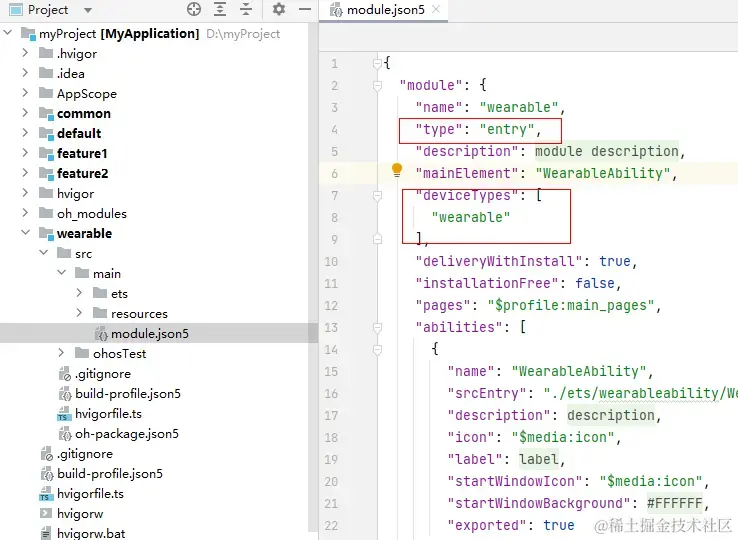Open the Project view dropdown

click(88, 10)
